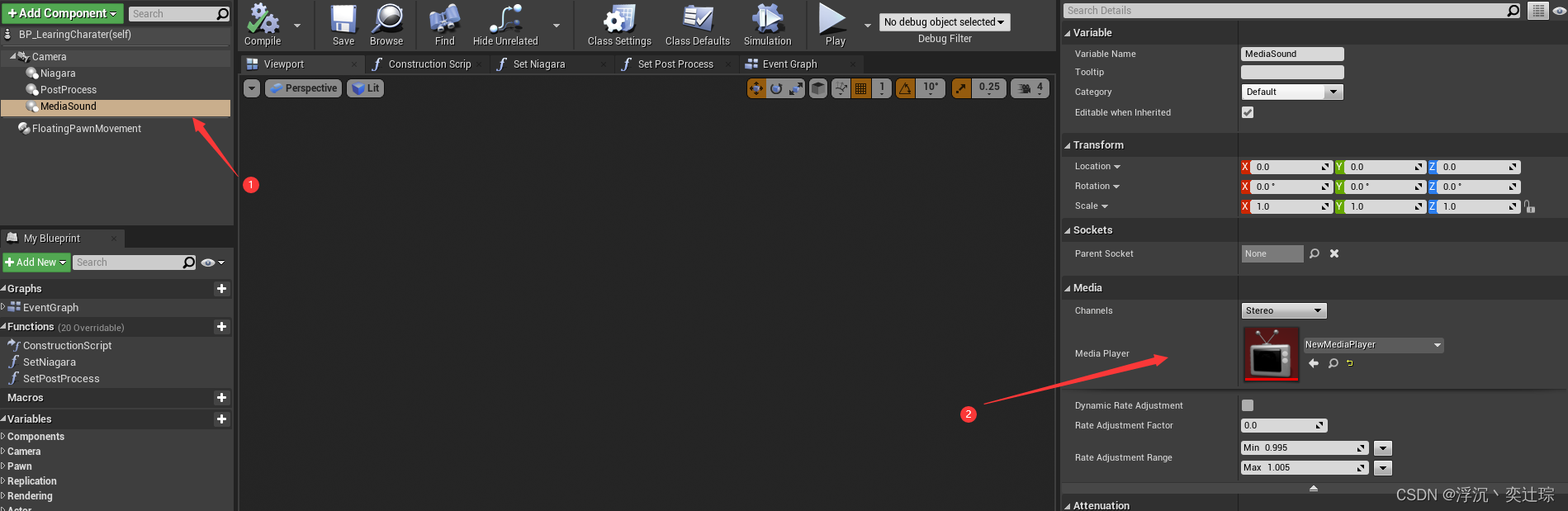Toggle Scale lock ratio icon
The width and height of the screenshot is (1568, 511).
pyautogui.click(x=1530, y=206)
